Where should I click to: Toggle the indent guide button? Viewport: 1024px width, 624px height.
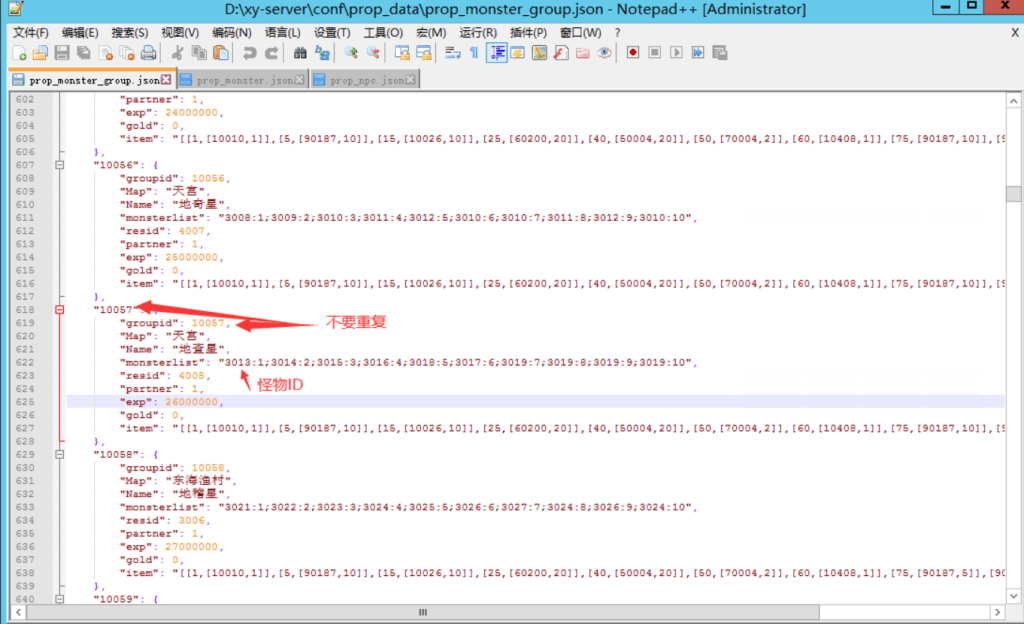496,53
